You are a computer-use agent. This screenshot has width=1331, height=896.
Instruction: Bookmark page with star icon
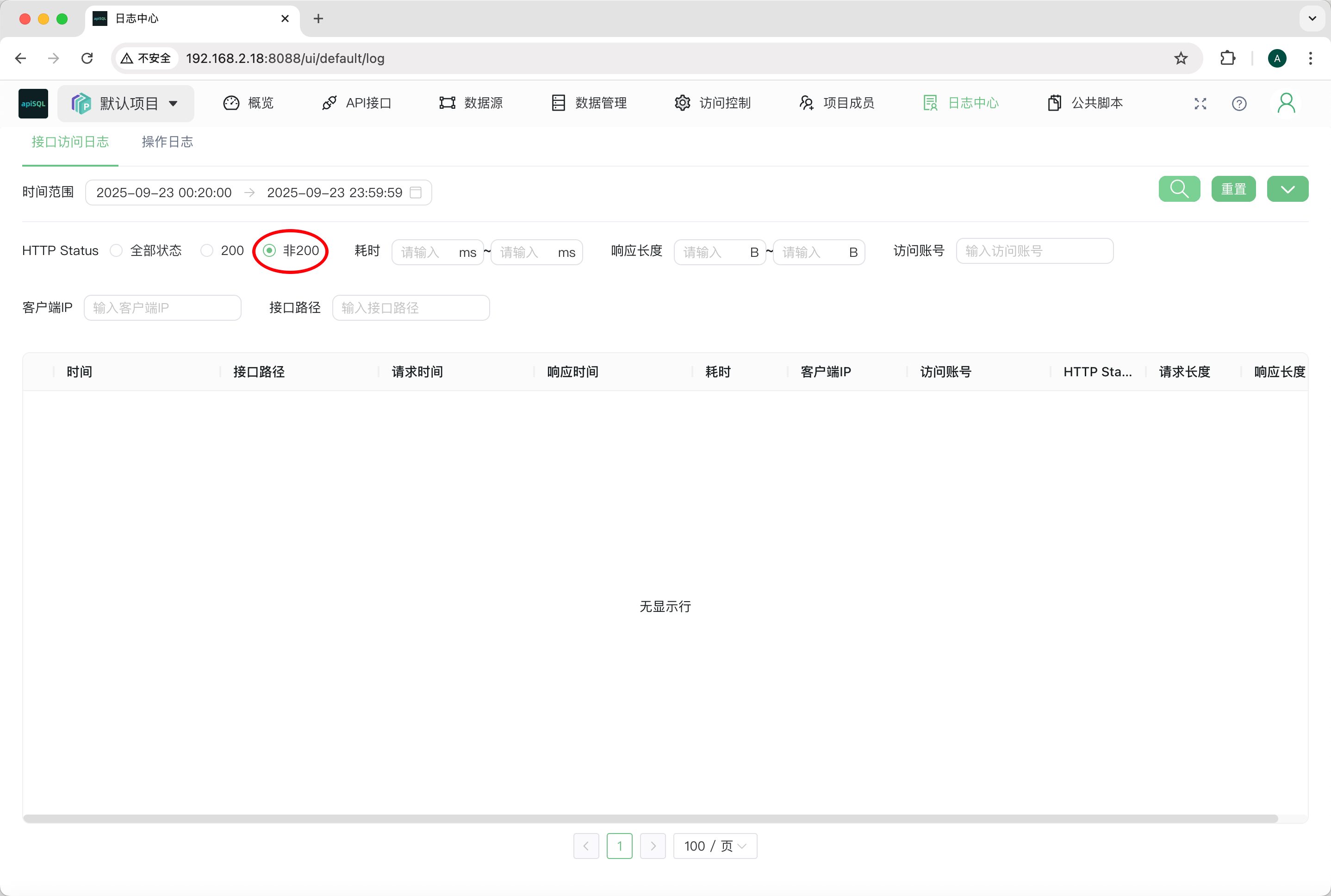(1181, 58)
